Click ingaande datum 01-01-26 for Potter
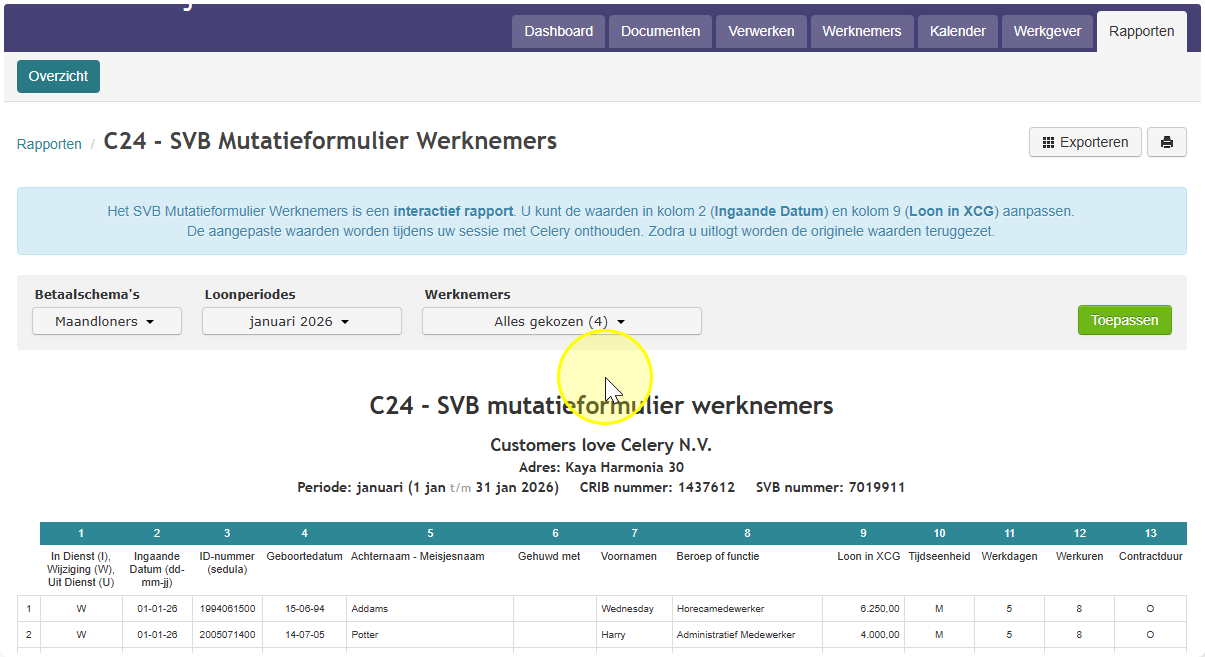The height and width of the screenshot is (657, 1205). [158, 634]
